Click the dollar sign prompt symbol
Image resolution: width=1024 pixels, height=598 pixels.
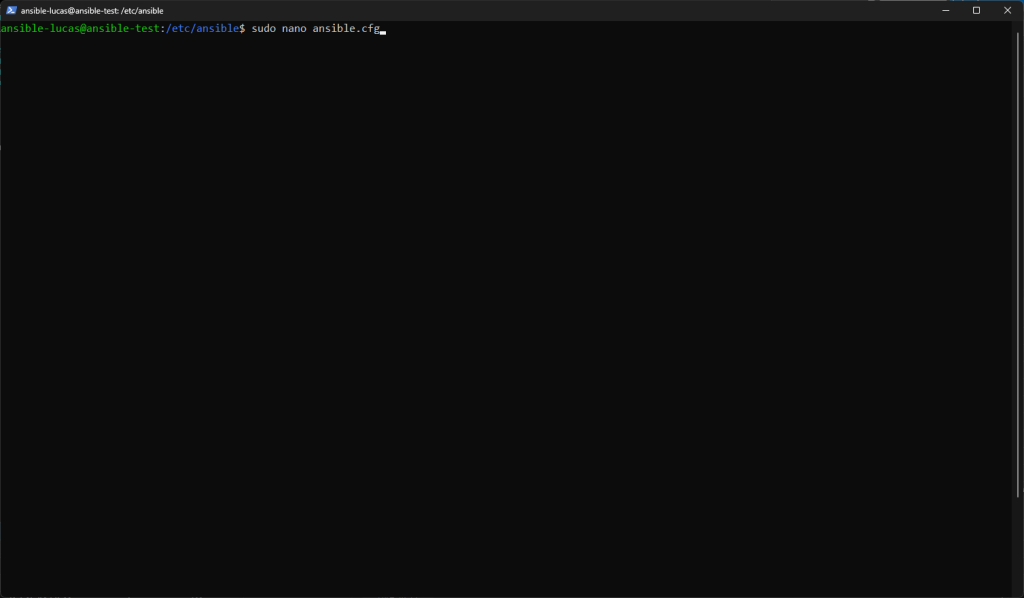click(242, 29)
